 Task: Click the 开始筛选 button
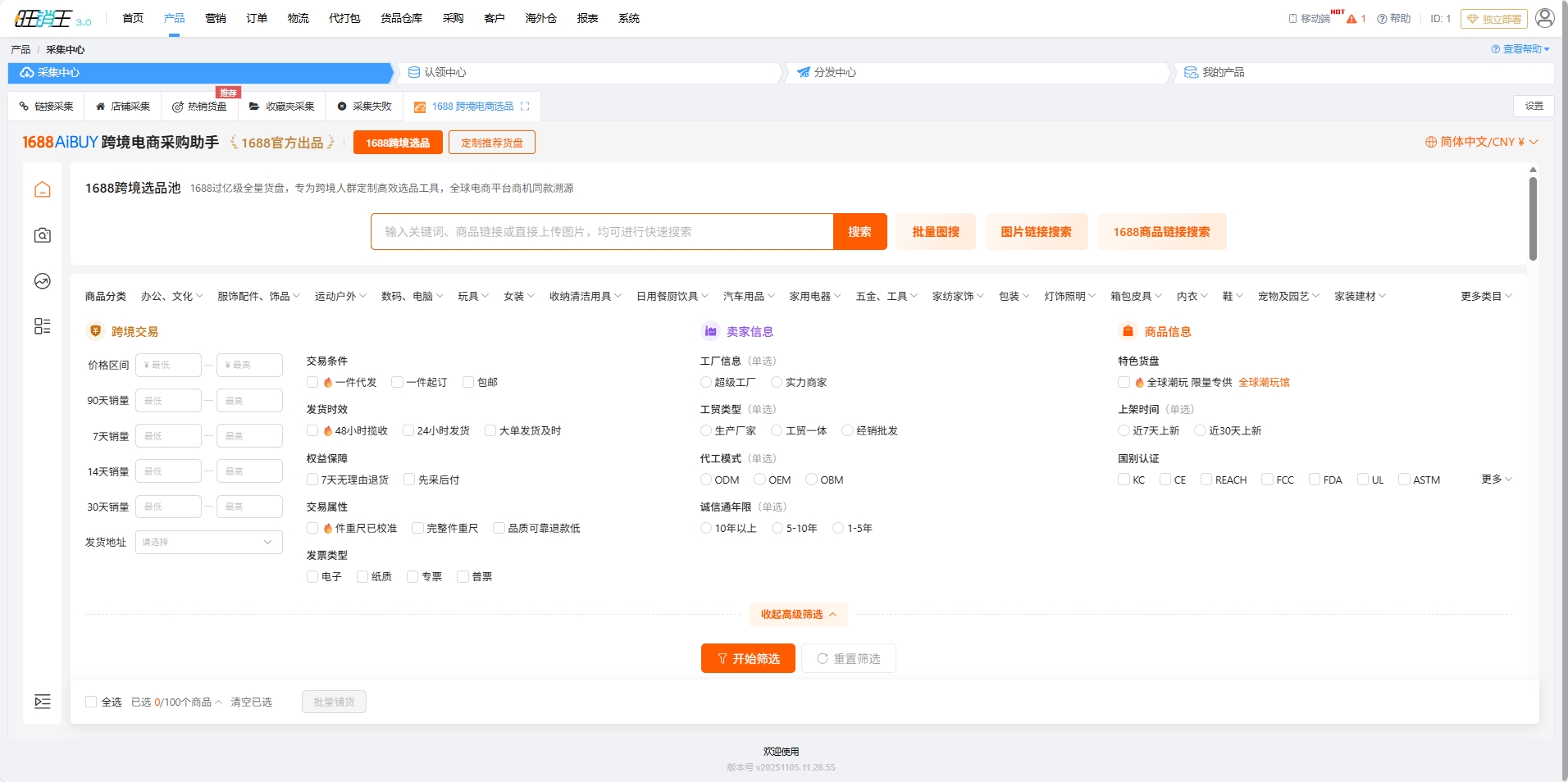coord(747,659)
